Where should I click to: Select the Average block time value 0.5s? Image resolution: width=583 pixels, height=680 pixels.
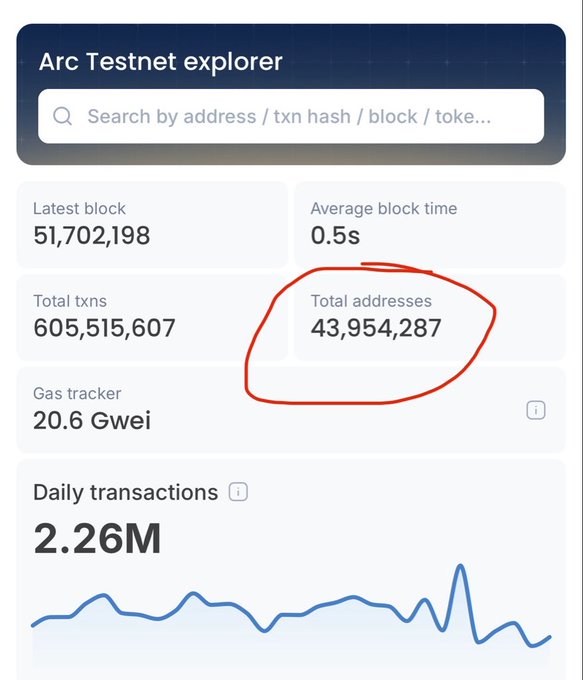335,235
